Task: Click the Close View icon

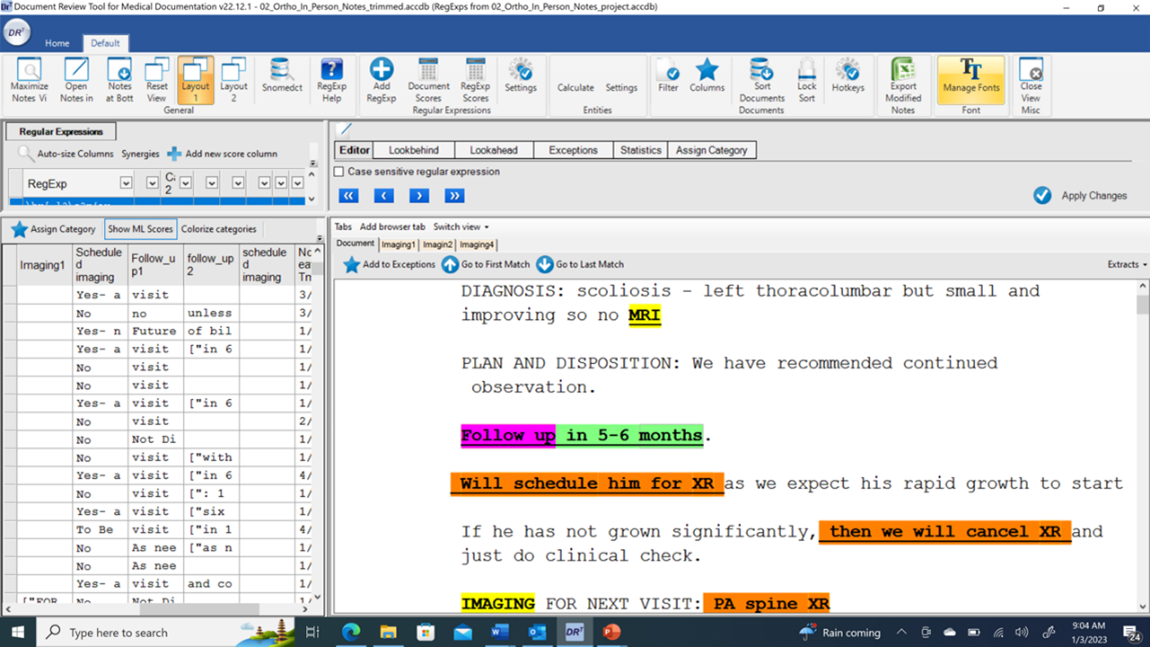Action: point(1030,70)
